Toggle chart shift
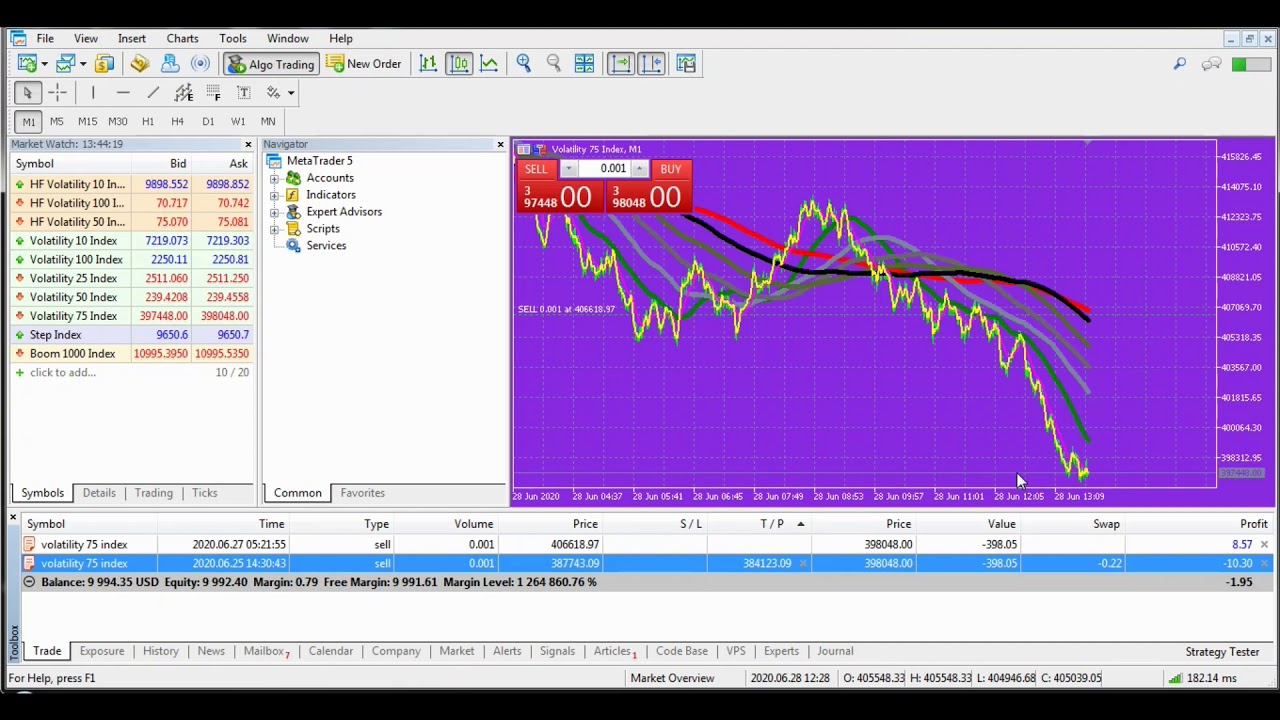Image resolution: width=1280 pixels, height=720 pixels. coord(651,64)
